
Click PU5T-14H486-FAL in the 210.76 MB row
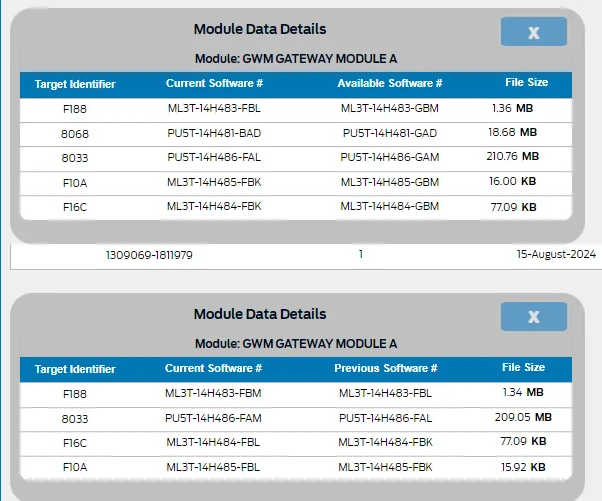(214, 157)
